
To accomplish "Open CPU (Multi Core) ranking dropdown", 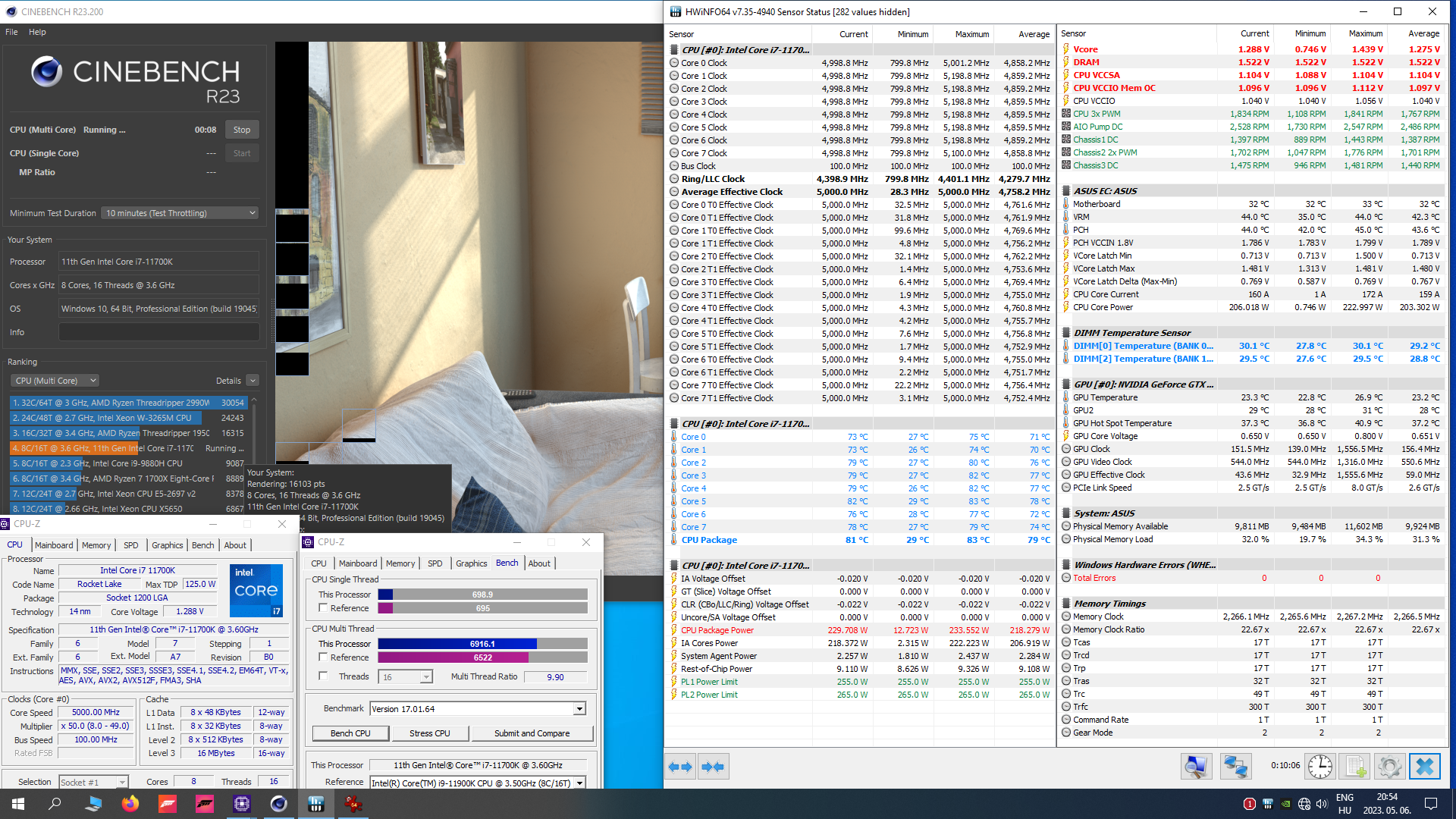I will click(55, 381).
